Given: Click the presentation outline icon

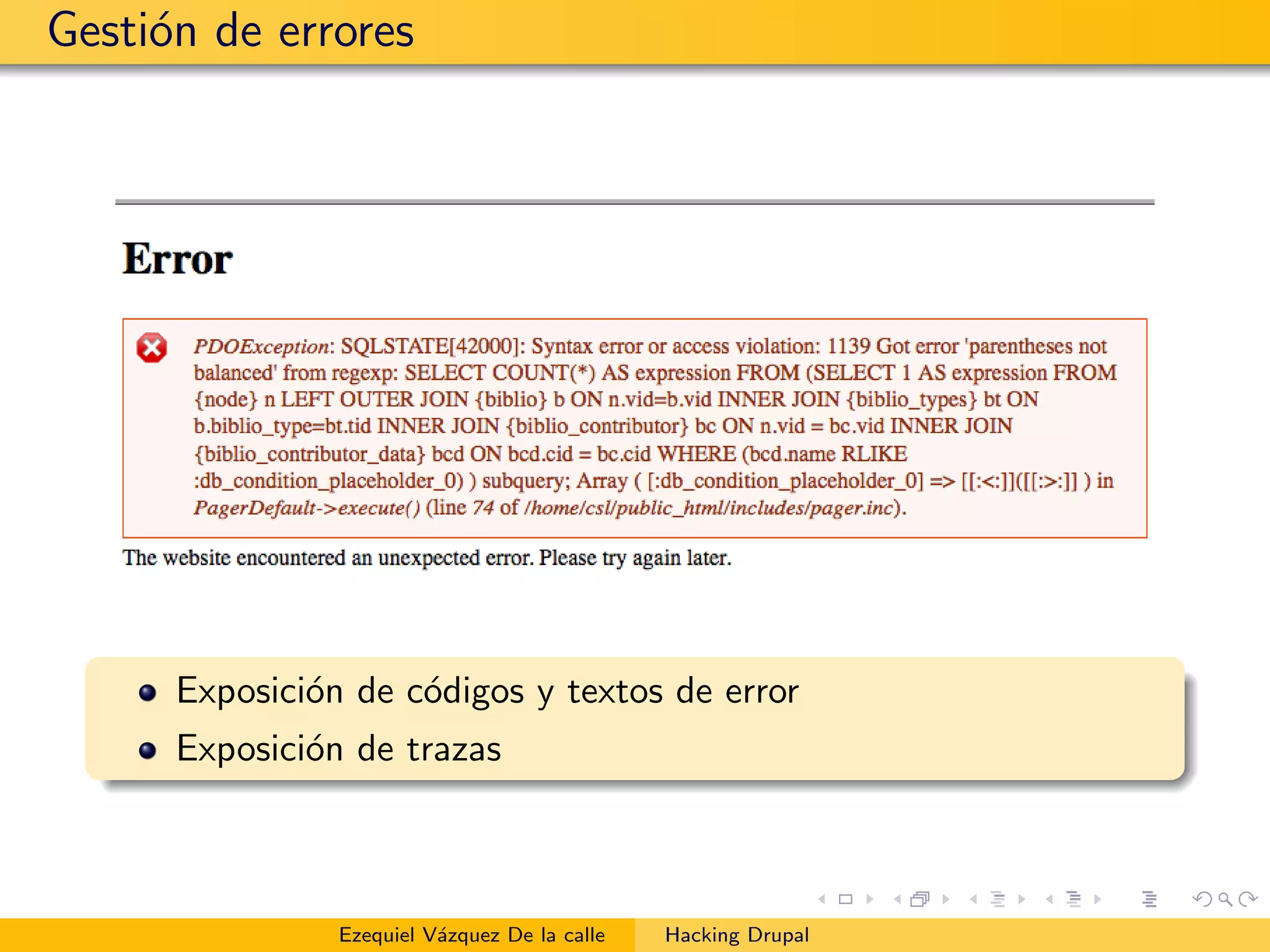Looking at the screenshot, I should point(1149,899).
